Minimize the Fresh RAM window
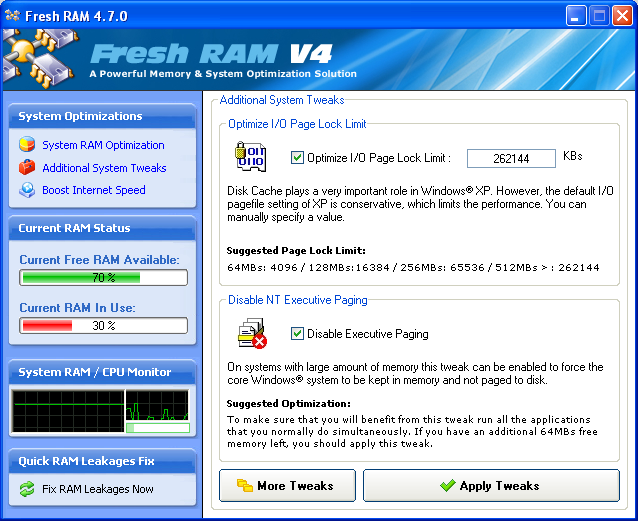Viewport: 638px width, 521px height. 576,16
